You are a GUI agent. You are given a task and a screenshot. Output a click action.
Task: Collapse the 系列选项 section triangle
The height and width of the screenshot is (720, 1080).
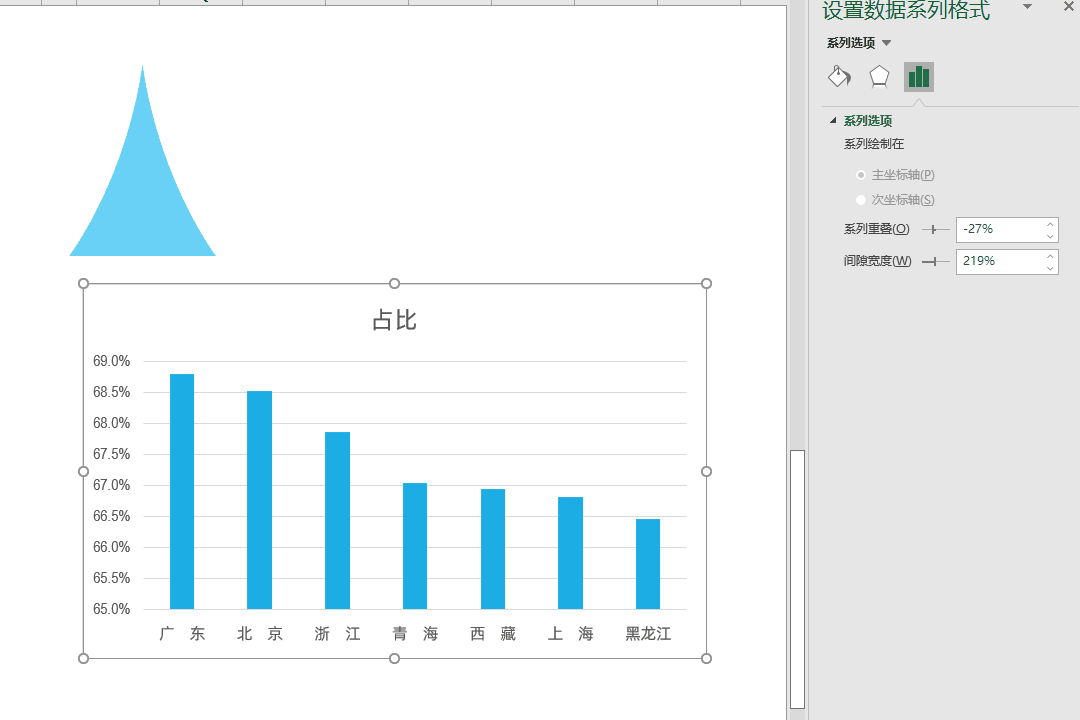pos(833,121)
